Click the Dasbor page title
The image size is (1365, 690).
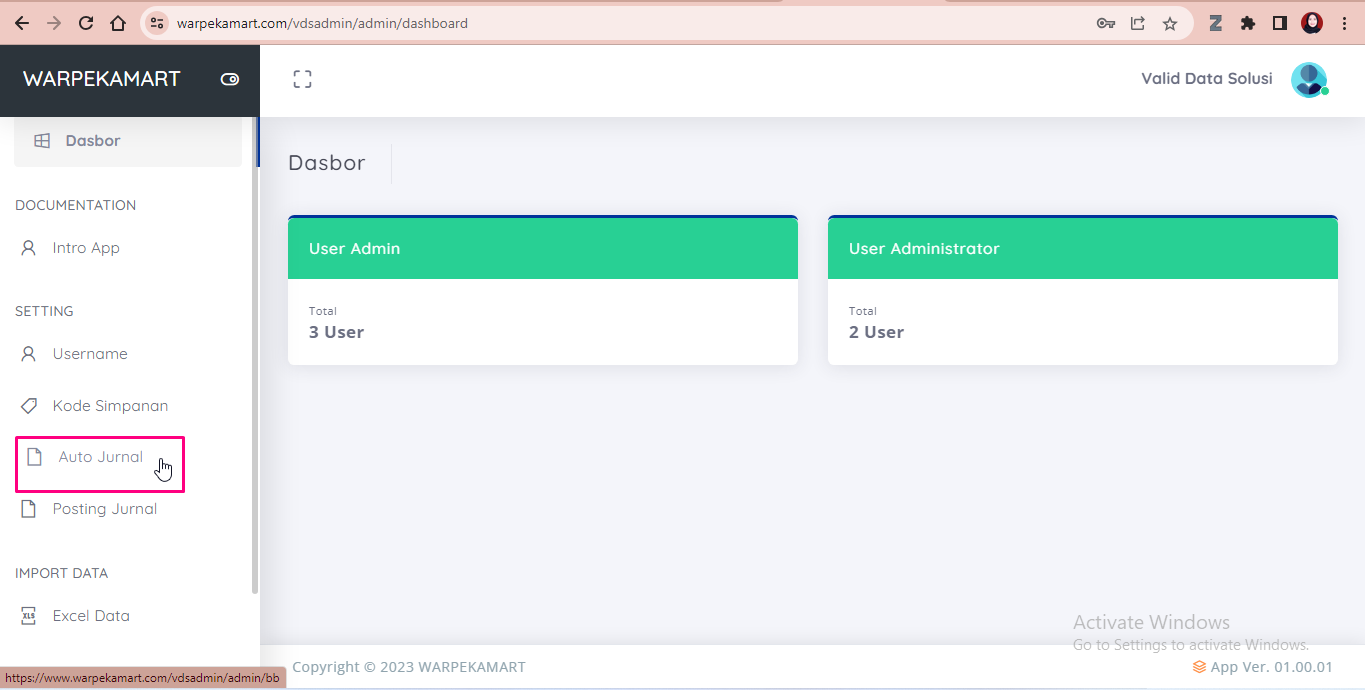[327, 163]
